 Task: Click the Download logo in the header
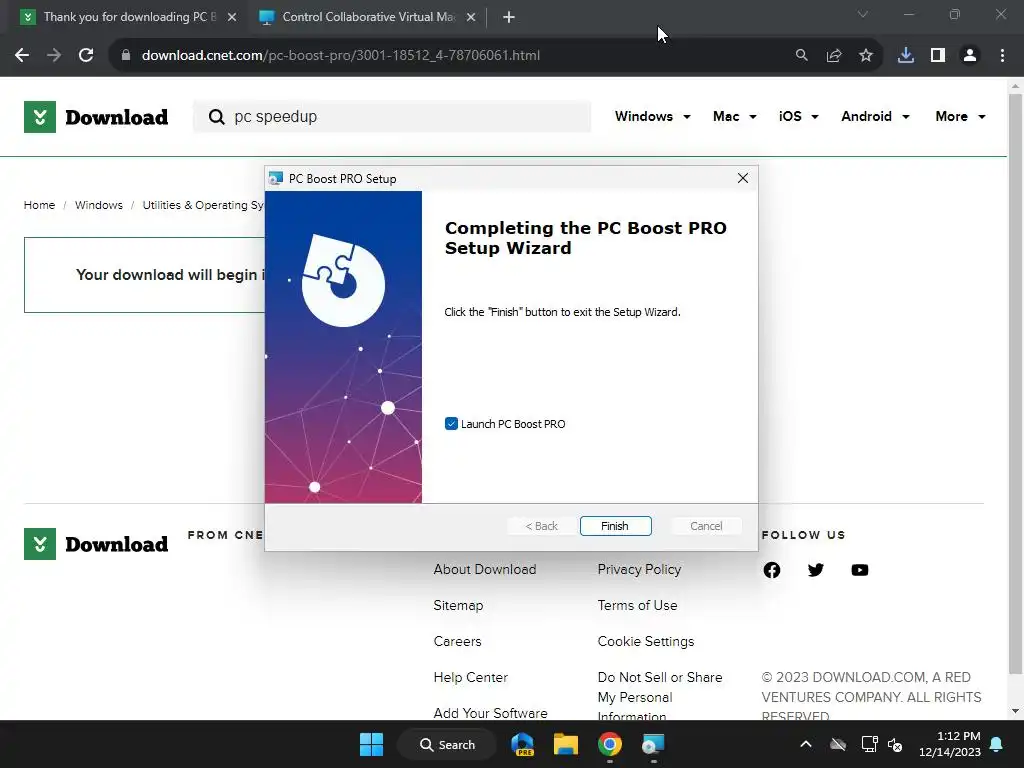click(96, 117)
